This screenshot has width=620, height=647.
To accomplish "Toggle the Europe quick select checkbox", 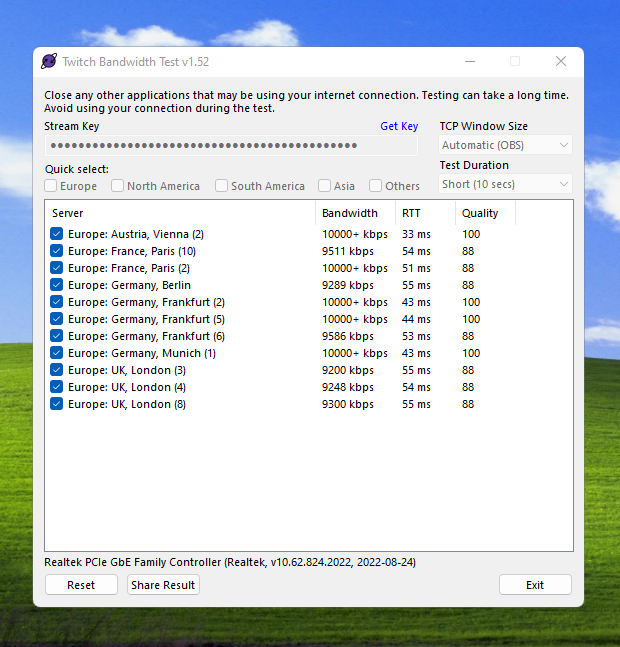I will coord(51,186).
